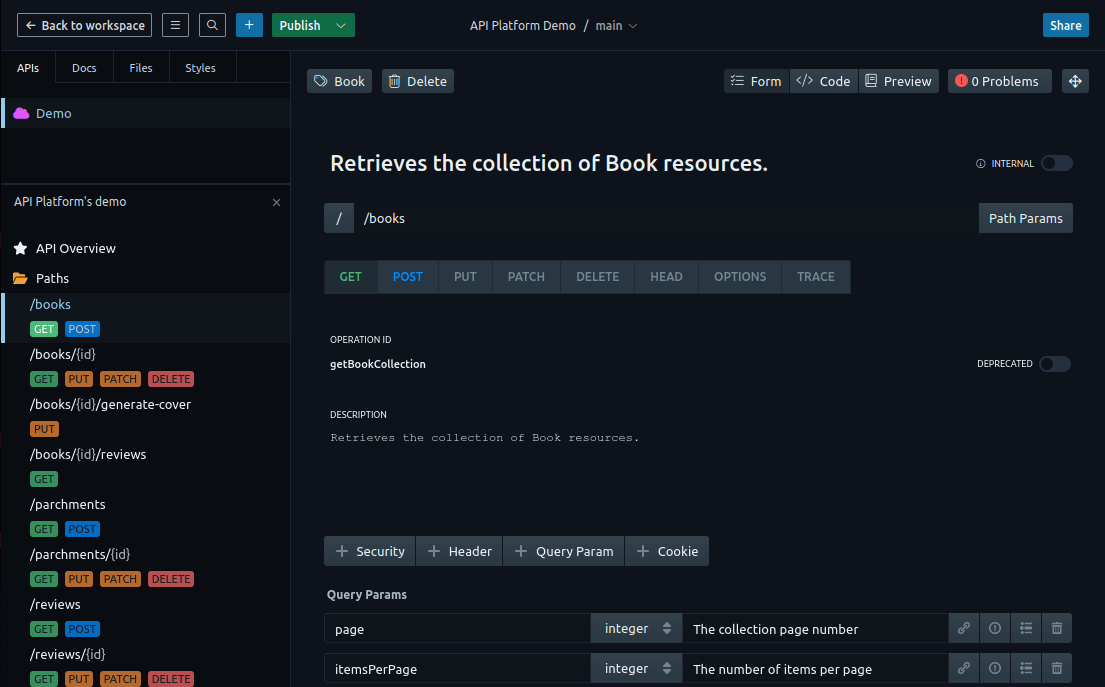Click the move/pan icon right of Problems
The height and width of the screenshot is (687, 1105).
[1075, 81]
